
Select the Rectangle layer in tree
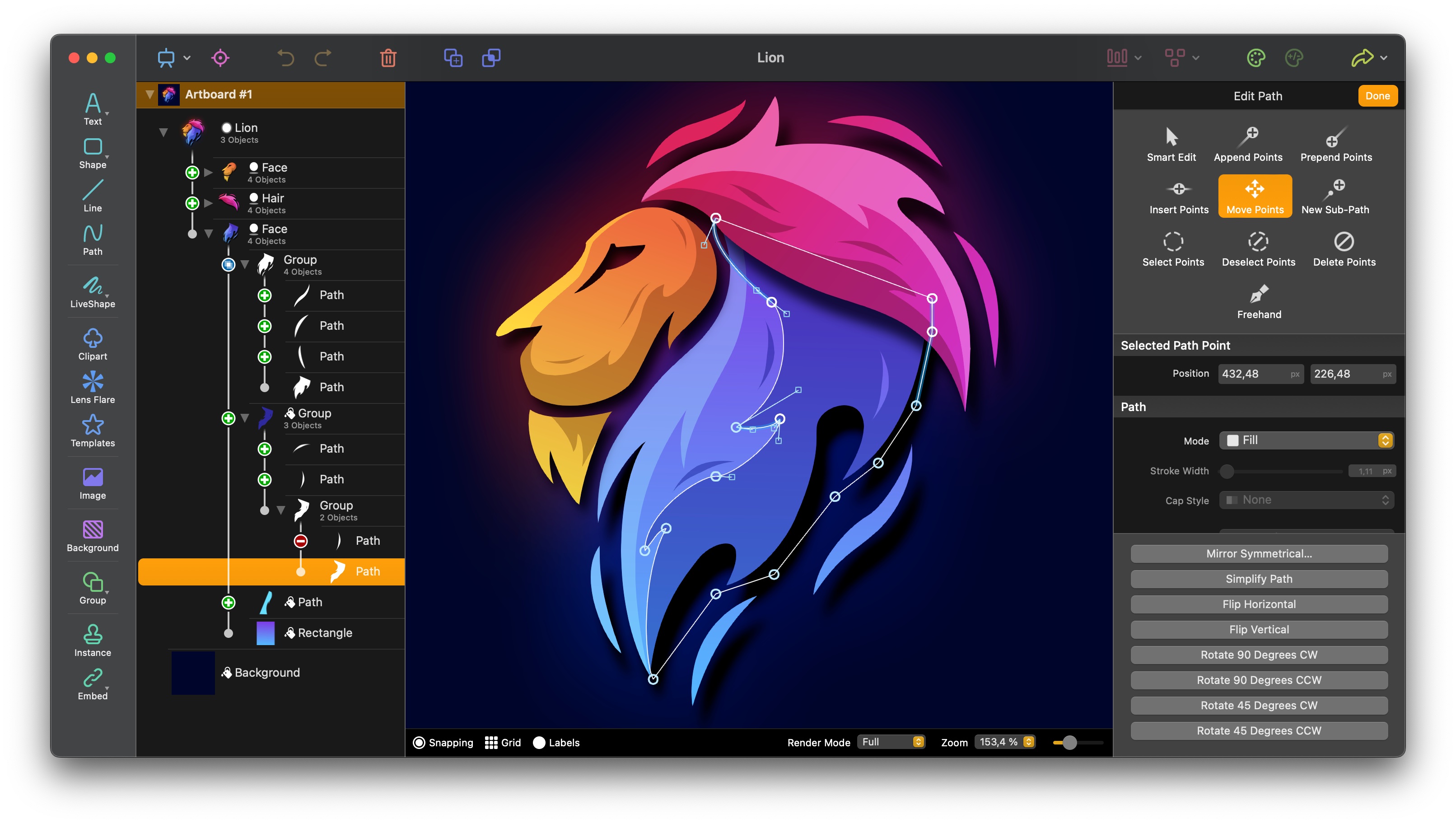325,633
